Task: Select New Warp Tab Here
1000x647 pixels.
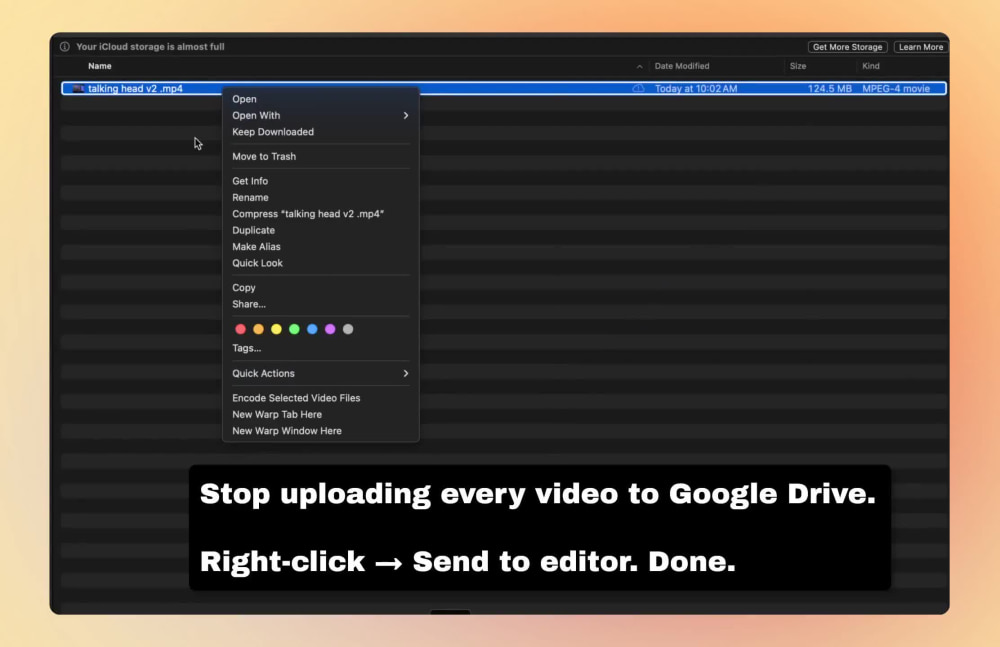Action: 320,415
